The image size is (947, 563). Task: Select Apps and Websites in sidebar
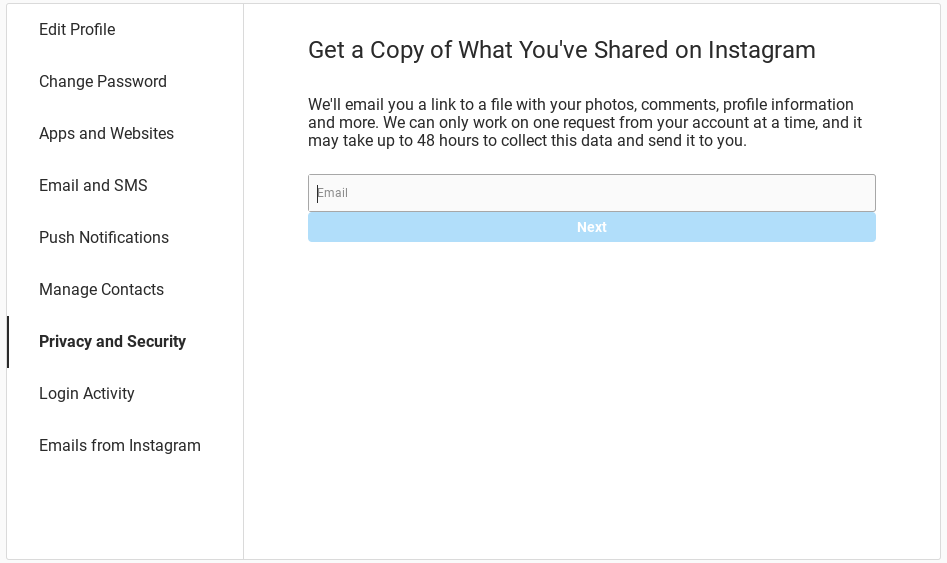click(x=106, y=134)
